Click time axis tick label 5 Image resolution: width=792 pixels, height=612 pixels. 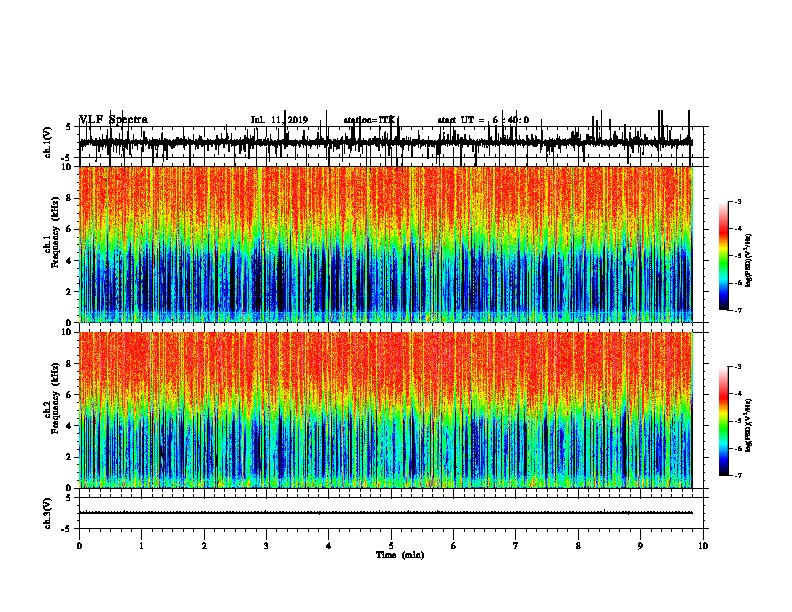391,546
